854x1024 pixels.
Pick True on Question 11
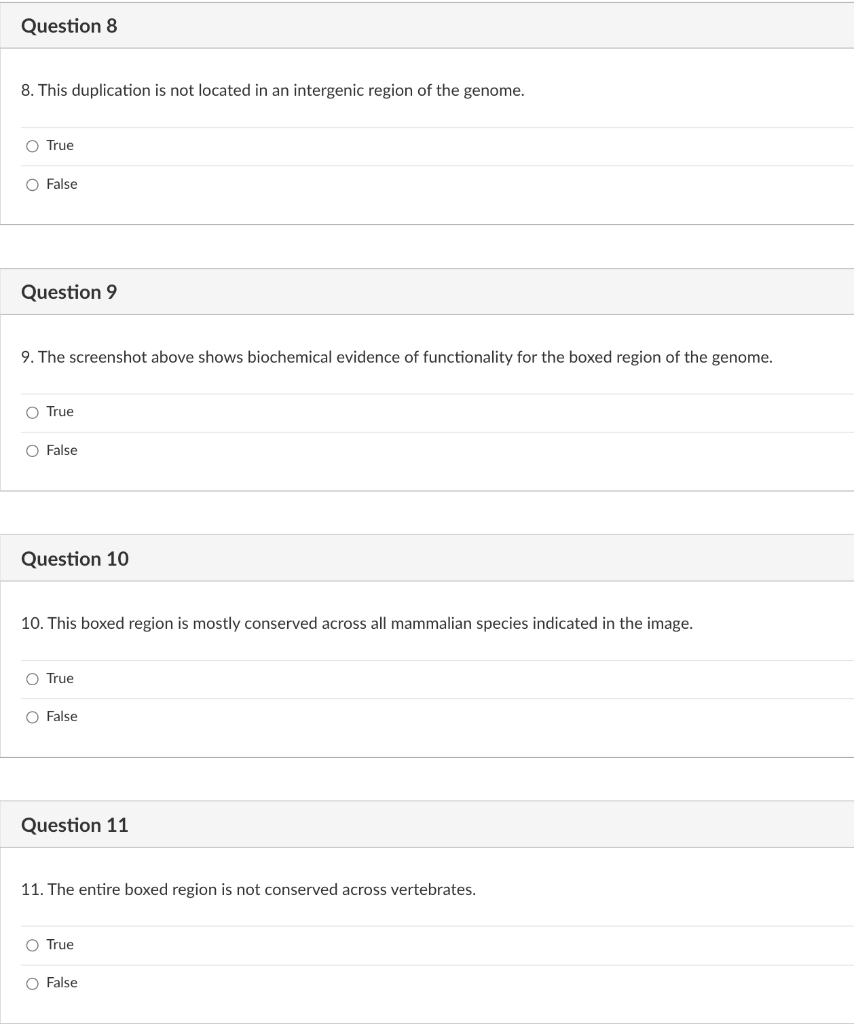point(32,944)
